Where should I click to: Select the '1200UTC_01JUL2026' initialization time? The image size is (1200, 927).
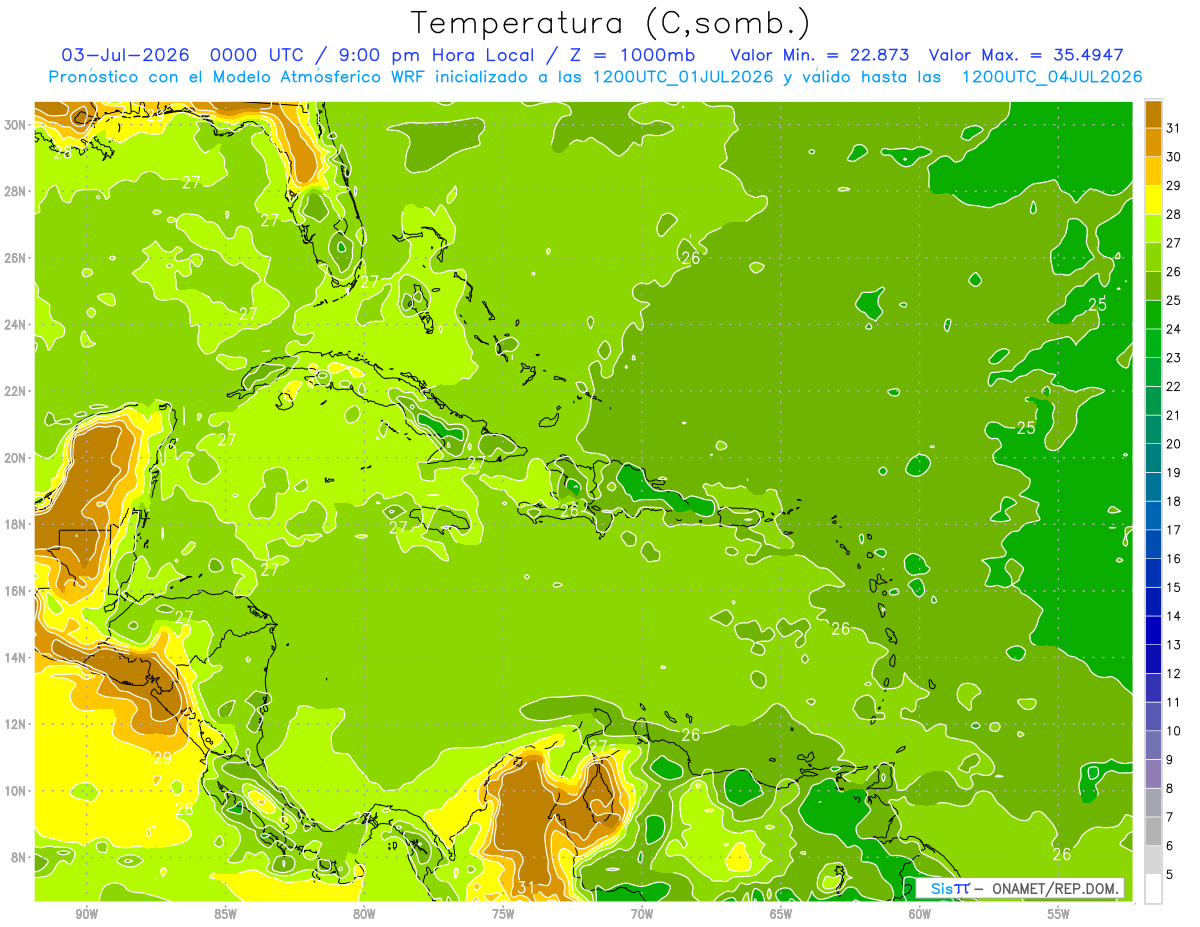(684, 77)
